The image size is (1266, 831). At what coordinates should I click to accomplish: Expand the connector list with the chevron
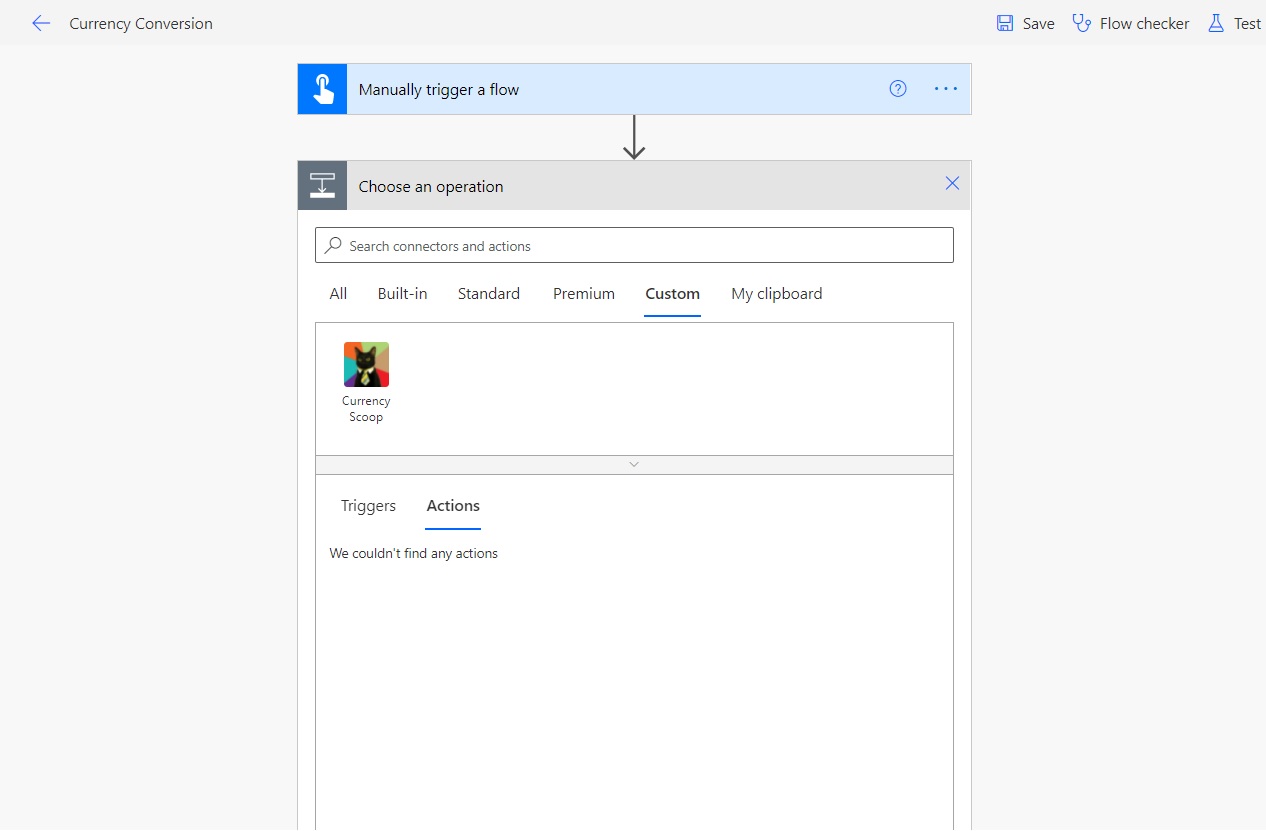[633, 464]
